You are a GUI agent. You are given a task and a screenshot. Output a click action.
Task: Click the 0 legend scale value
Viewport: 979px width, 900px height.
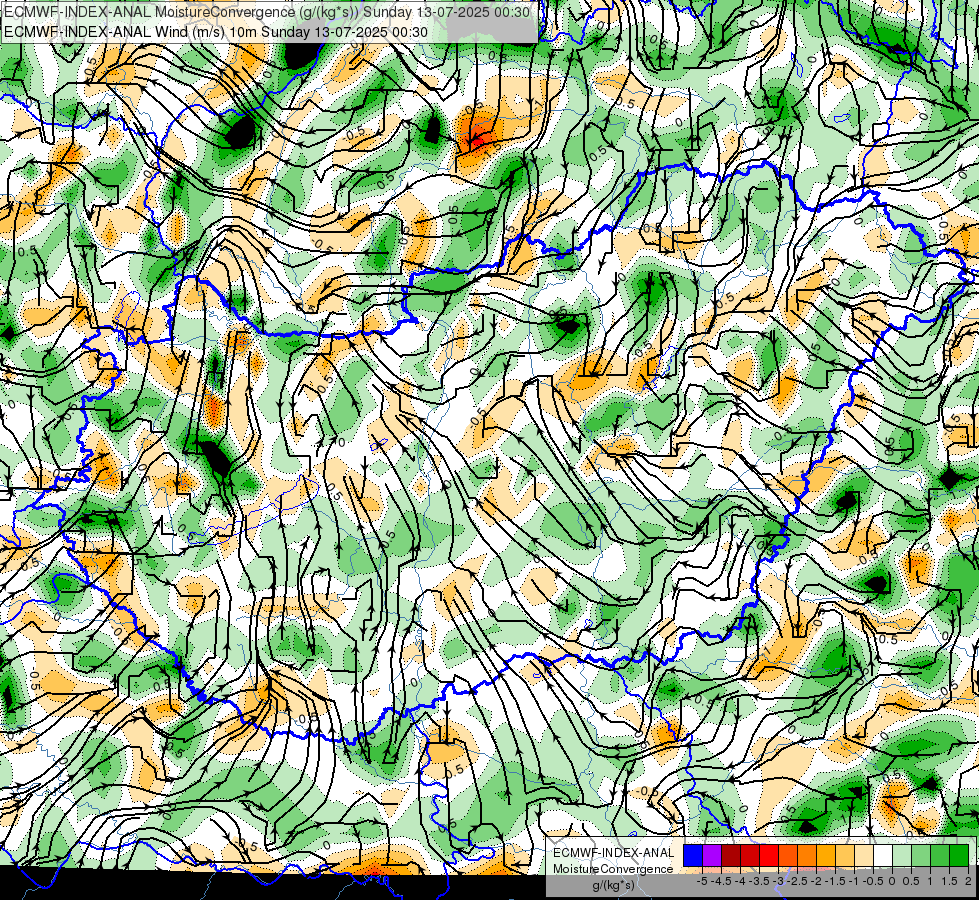tap(893, 881)
